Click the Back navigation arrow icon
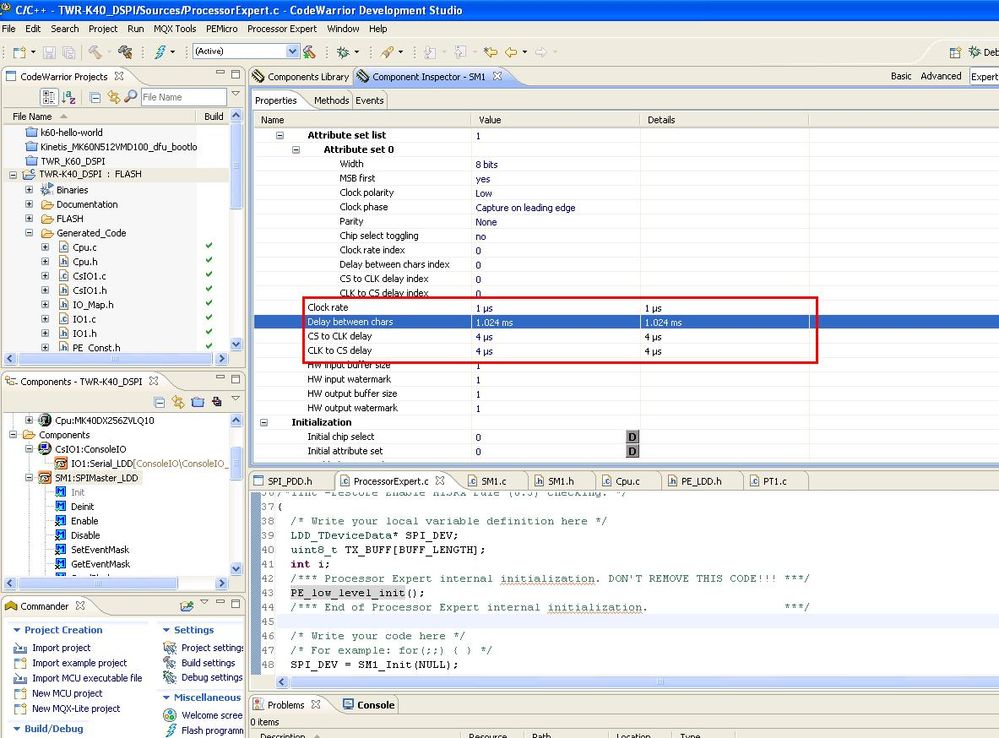Viewport: 999px width, 738px height. [x=510, y=52]
